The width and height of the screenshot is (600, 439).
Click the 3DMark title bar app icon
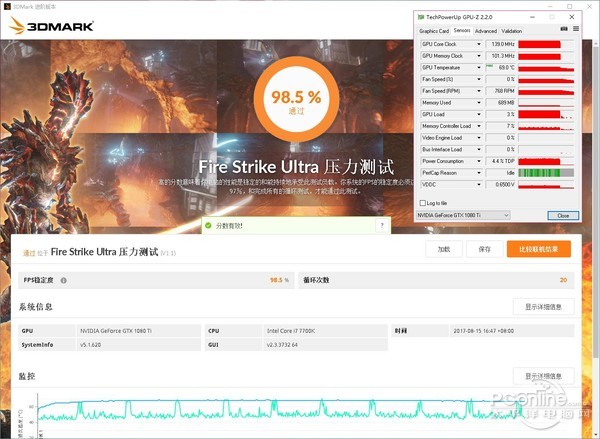(x=7, y=7)
